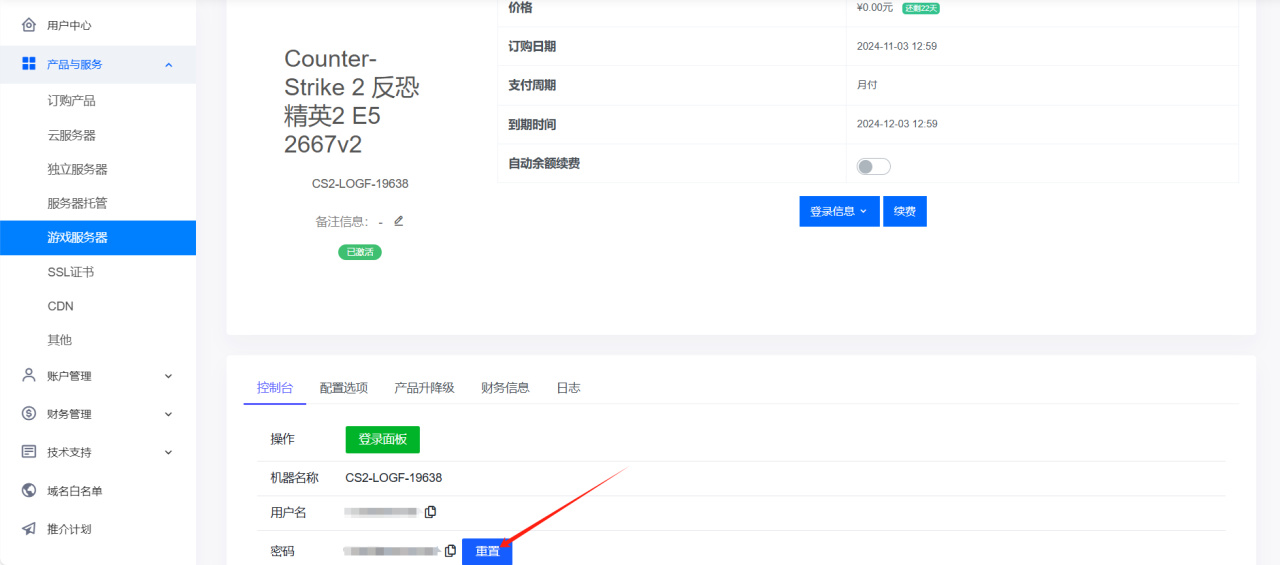Click the pencil icon to edit 备注信息
This screenshot has width=1280, height=565.
point(399,221)
